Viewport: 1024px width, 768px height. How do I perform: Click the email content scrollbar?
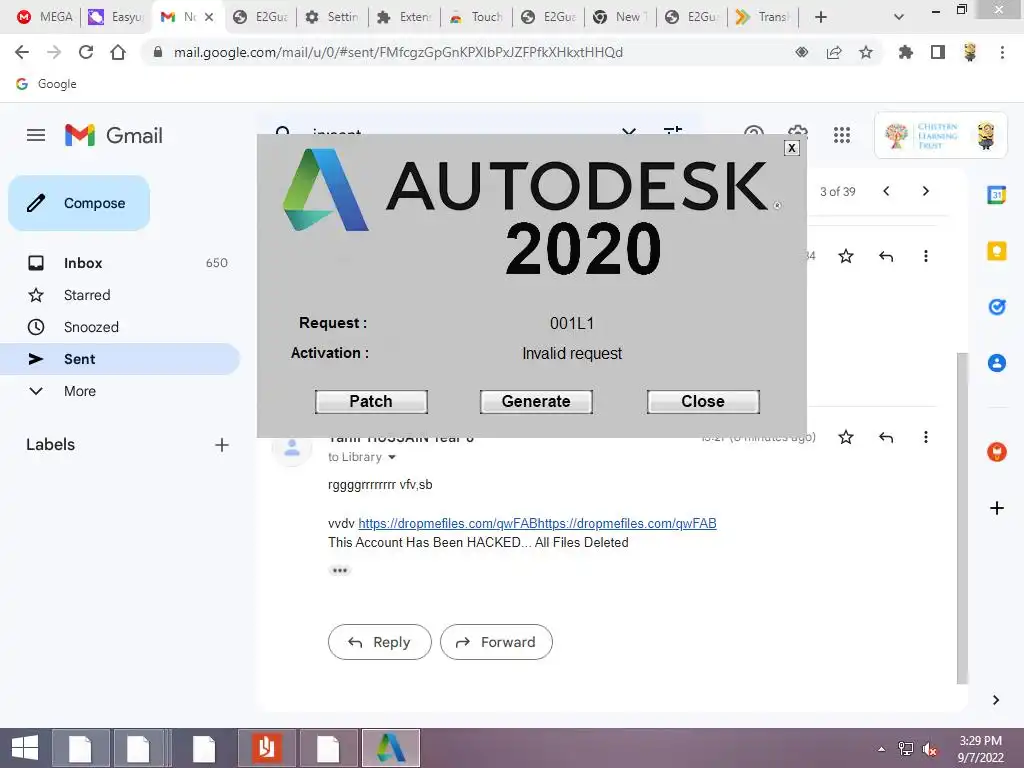(962, 518)
